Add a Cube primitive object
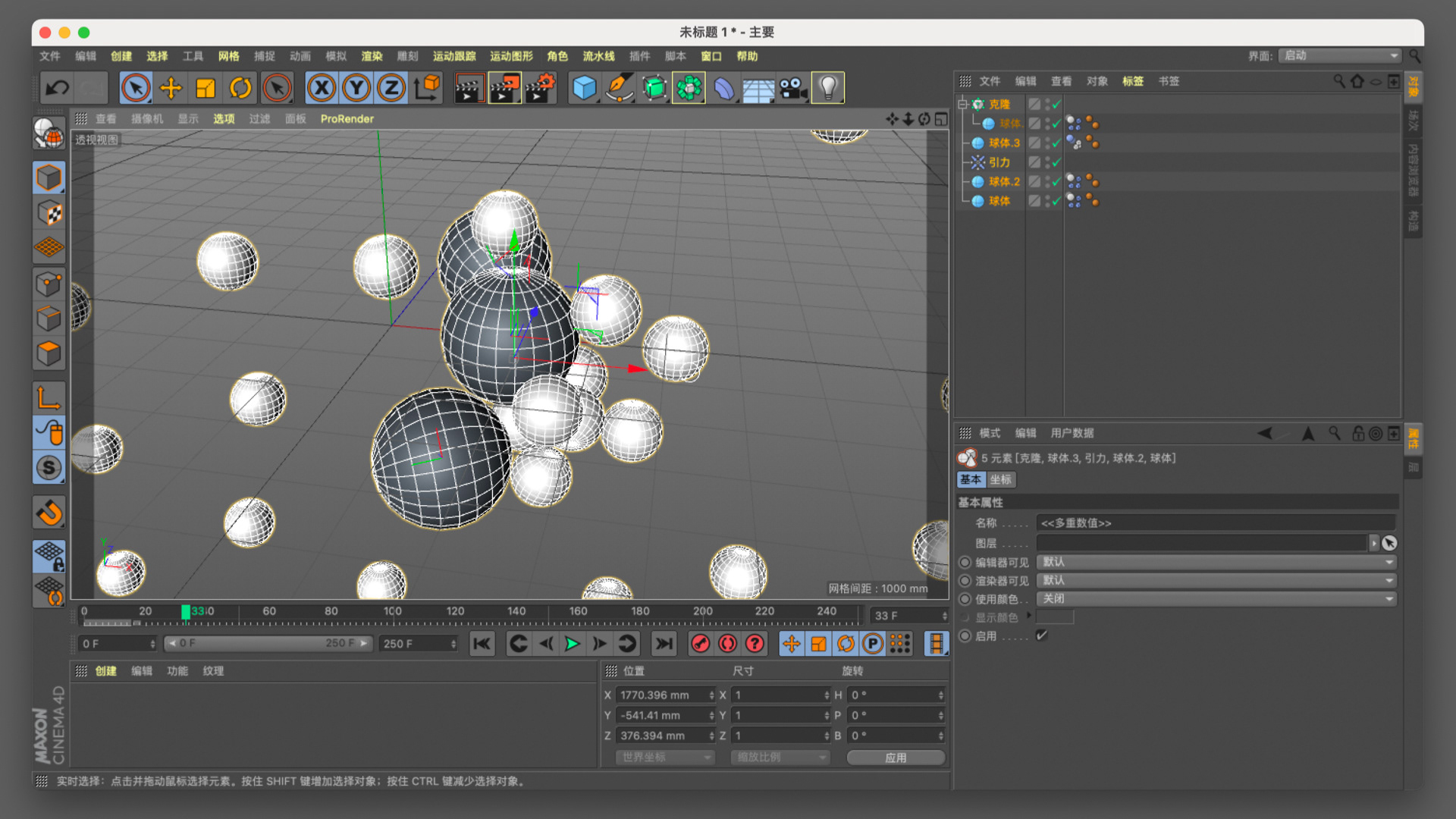Image resolution: width=1456 pixels, height=819 pixels. 583,88
